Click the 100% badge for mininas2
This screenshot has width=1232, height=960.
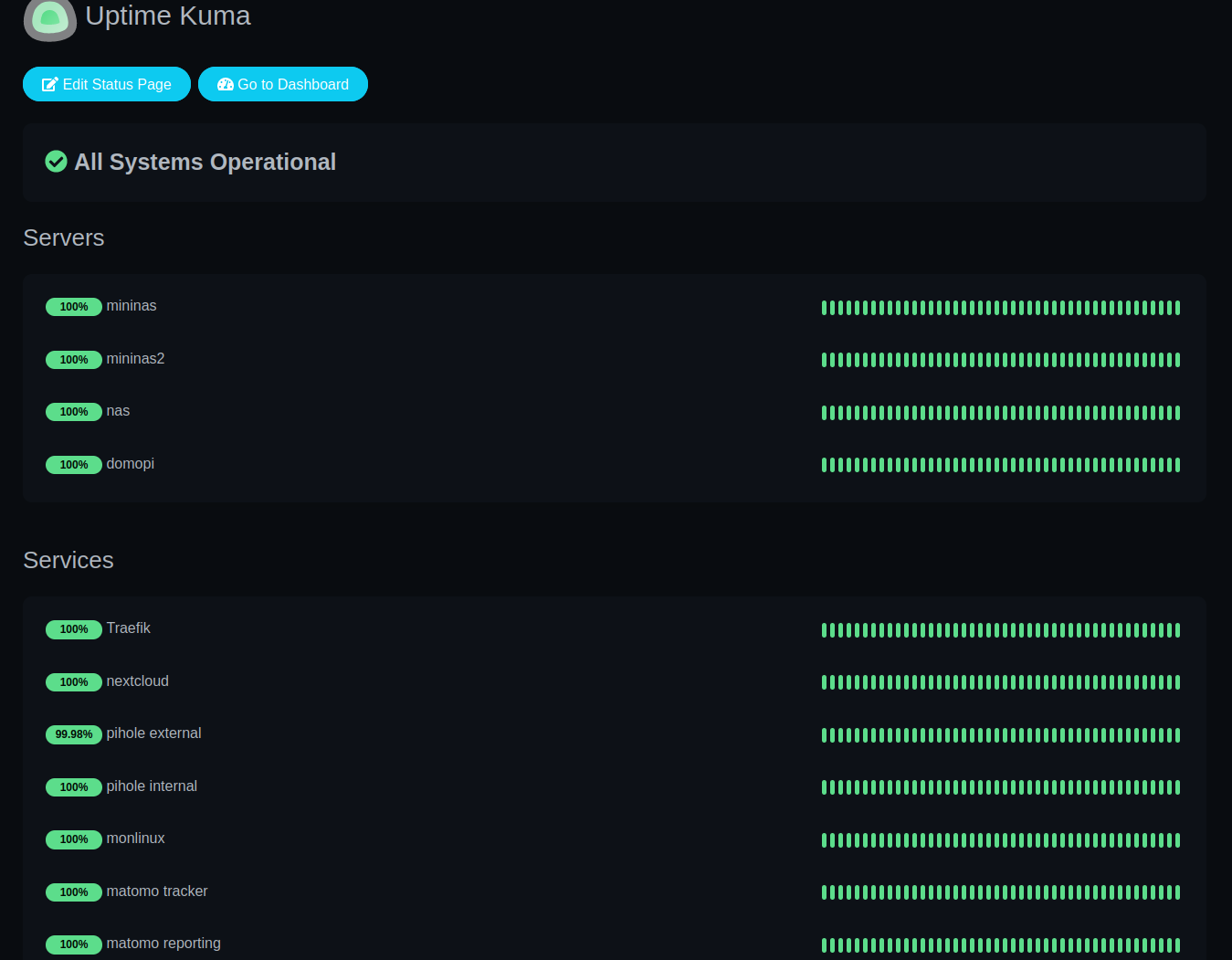pyautogui.click(x=74, y=360)
